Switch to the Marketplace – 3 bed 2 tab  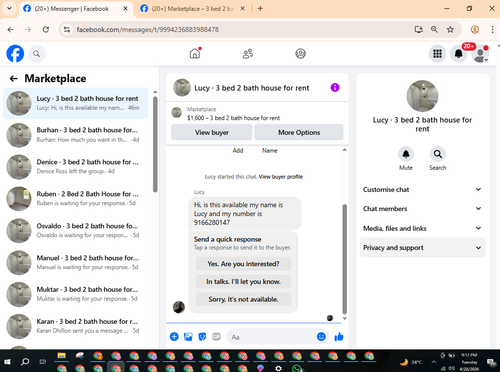coord(192,9)
